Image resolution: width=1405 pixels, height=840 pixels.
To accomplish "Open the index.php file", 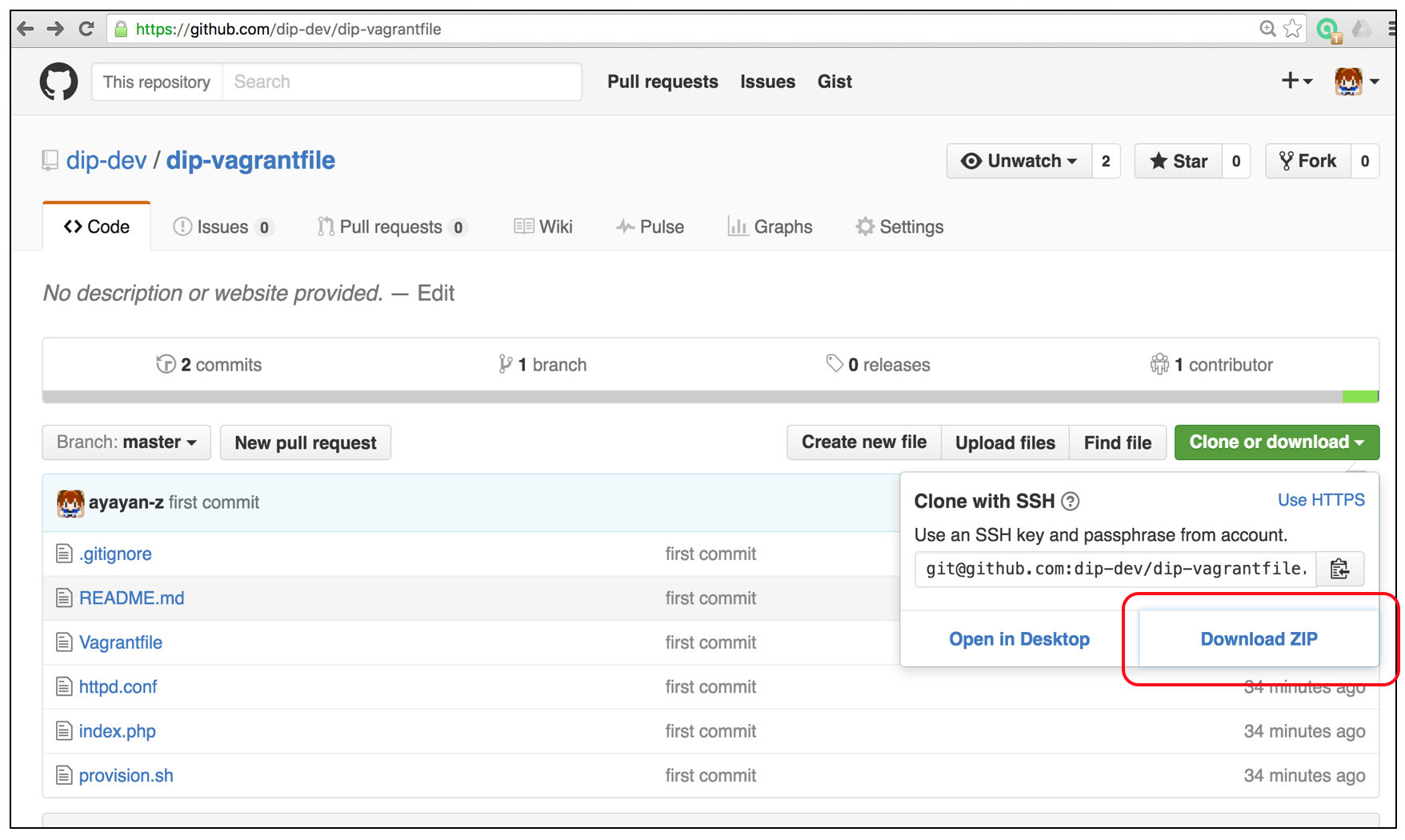I will click(x=118, y=731).
